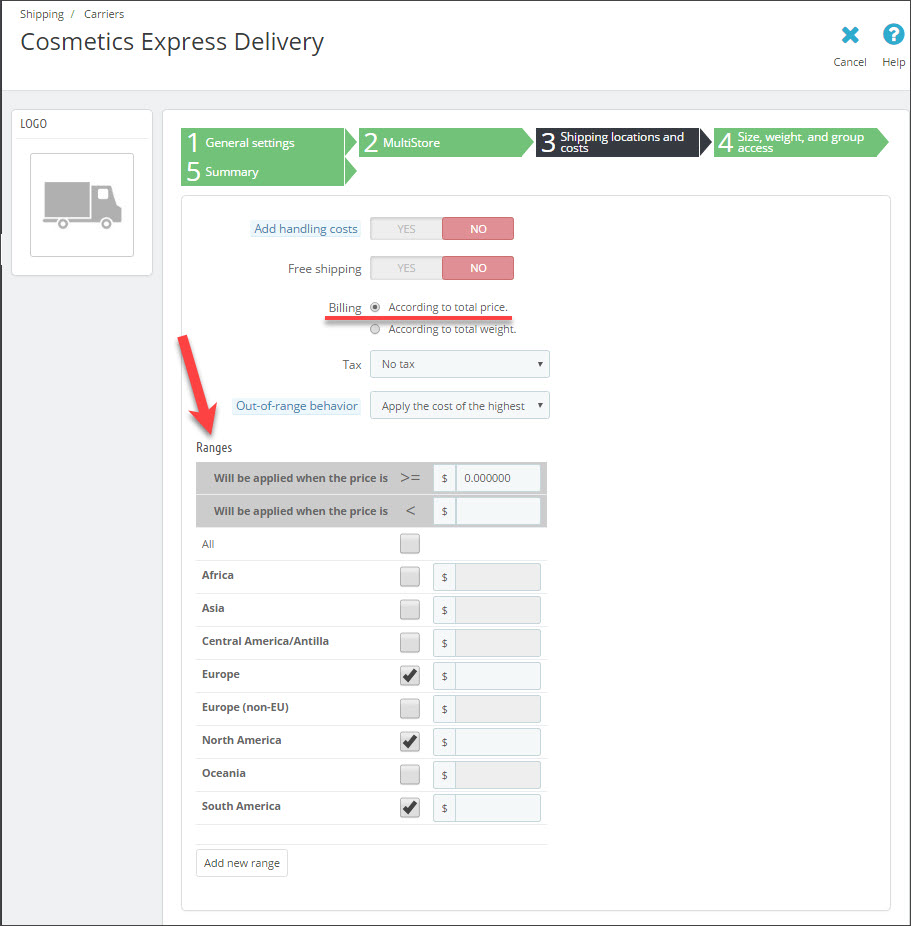Check the All zones checkbox
911x926 pixels.
coord(409,543)
